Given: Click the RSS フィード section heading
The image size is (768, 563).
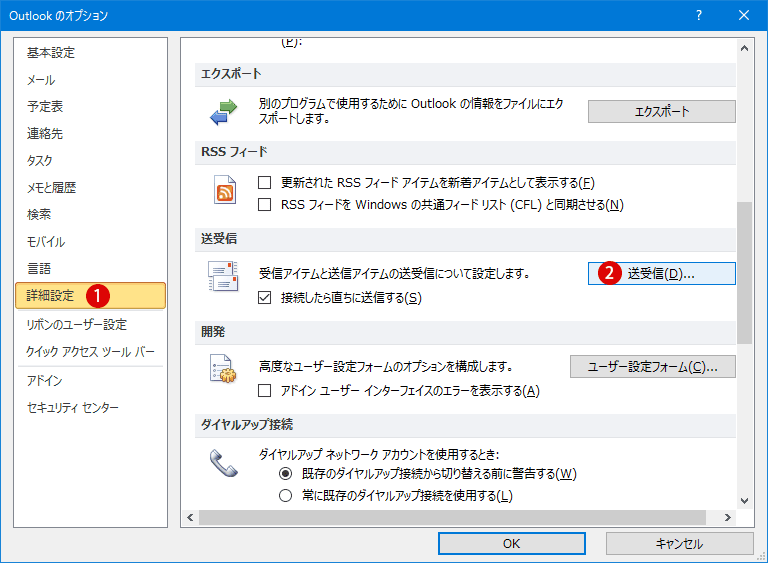Looking at the screenshot, I should (234, 152).
